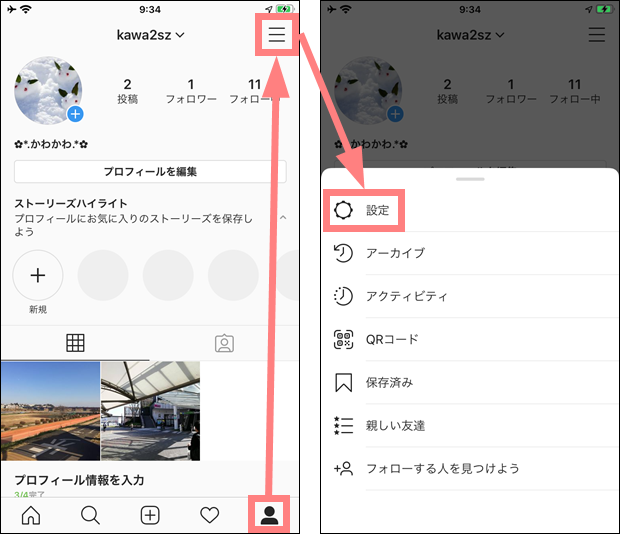Expand the kawa2sz account switcher dropdown

[x=150, y=35]
